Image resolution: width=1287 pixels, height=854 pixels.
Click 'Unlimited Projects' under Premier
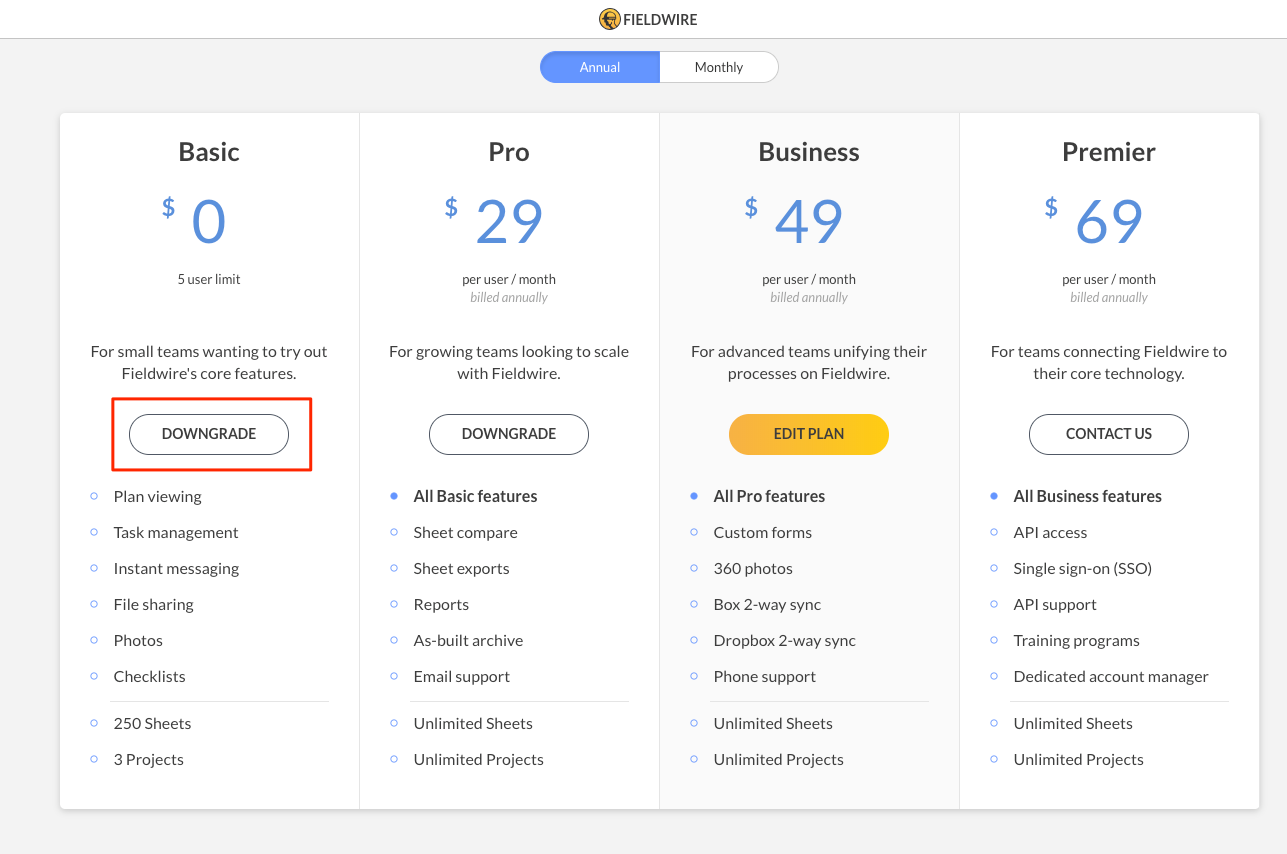pos(1078,759)
